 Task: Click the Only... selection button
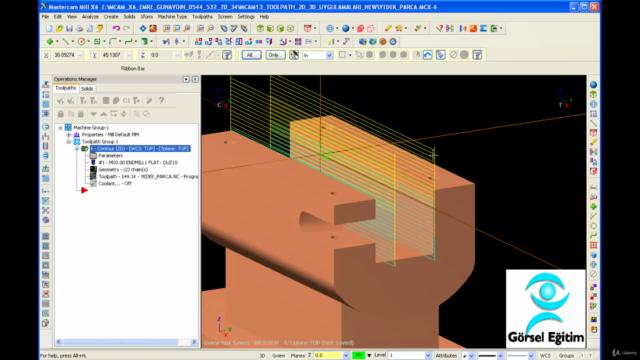(x=276, y=55)
